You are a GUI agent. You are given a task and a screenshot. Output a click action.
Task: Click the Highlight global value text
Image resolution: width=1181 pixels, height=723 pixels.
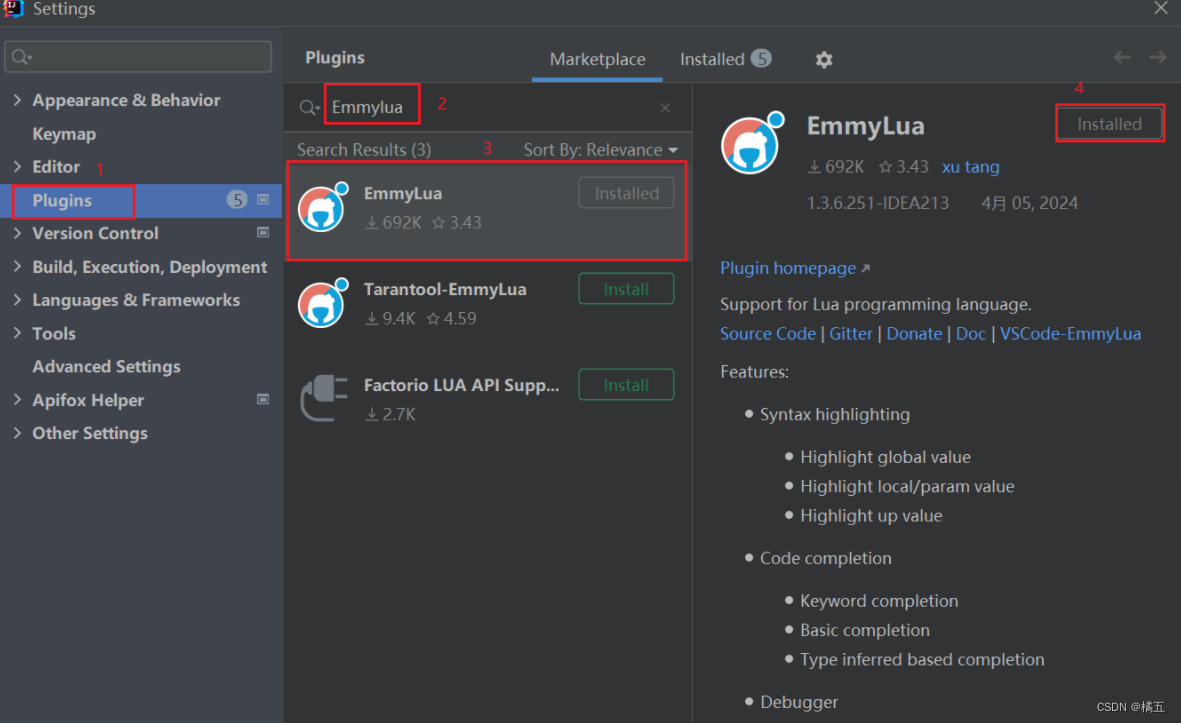pos(885,457)
